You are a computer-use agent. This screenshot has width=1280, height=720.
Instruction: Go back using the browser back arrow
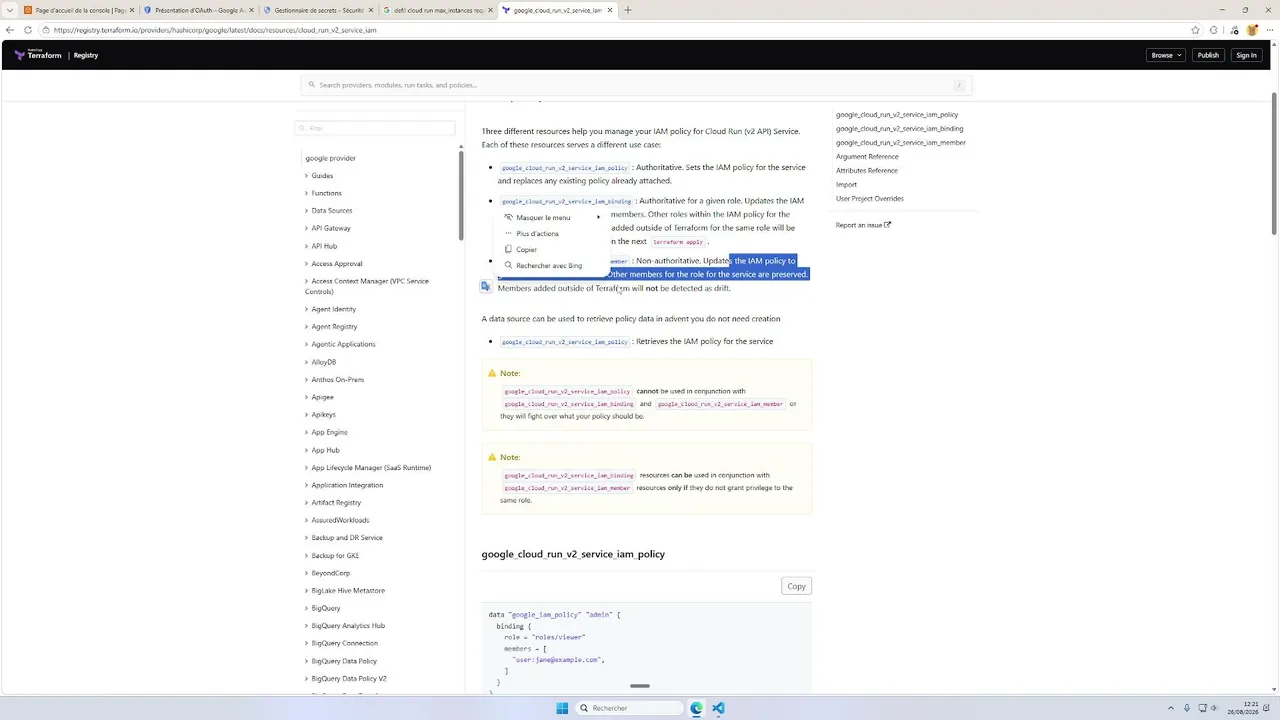point(10,30)
